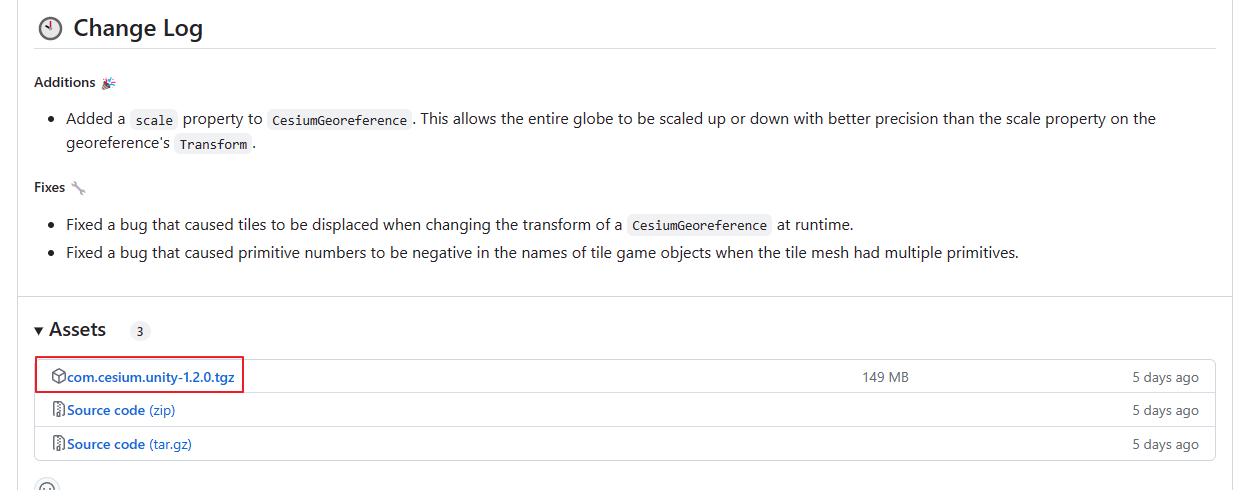
Task: Click the timestamp on the tgz asset row
Action: pyautogui.click(x=1165, y=377)
